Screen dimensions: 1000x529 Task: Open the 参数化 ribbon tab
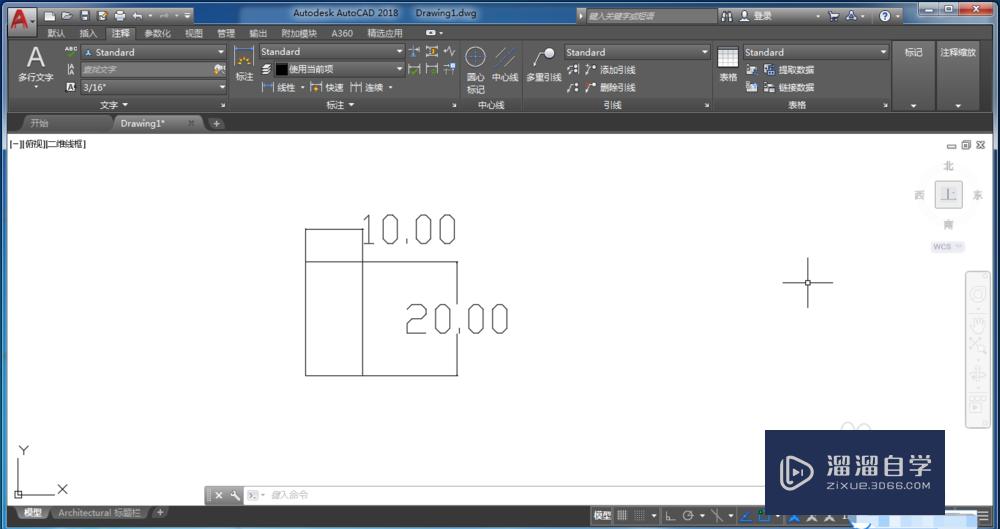(157, 33)
